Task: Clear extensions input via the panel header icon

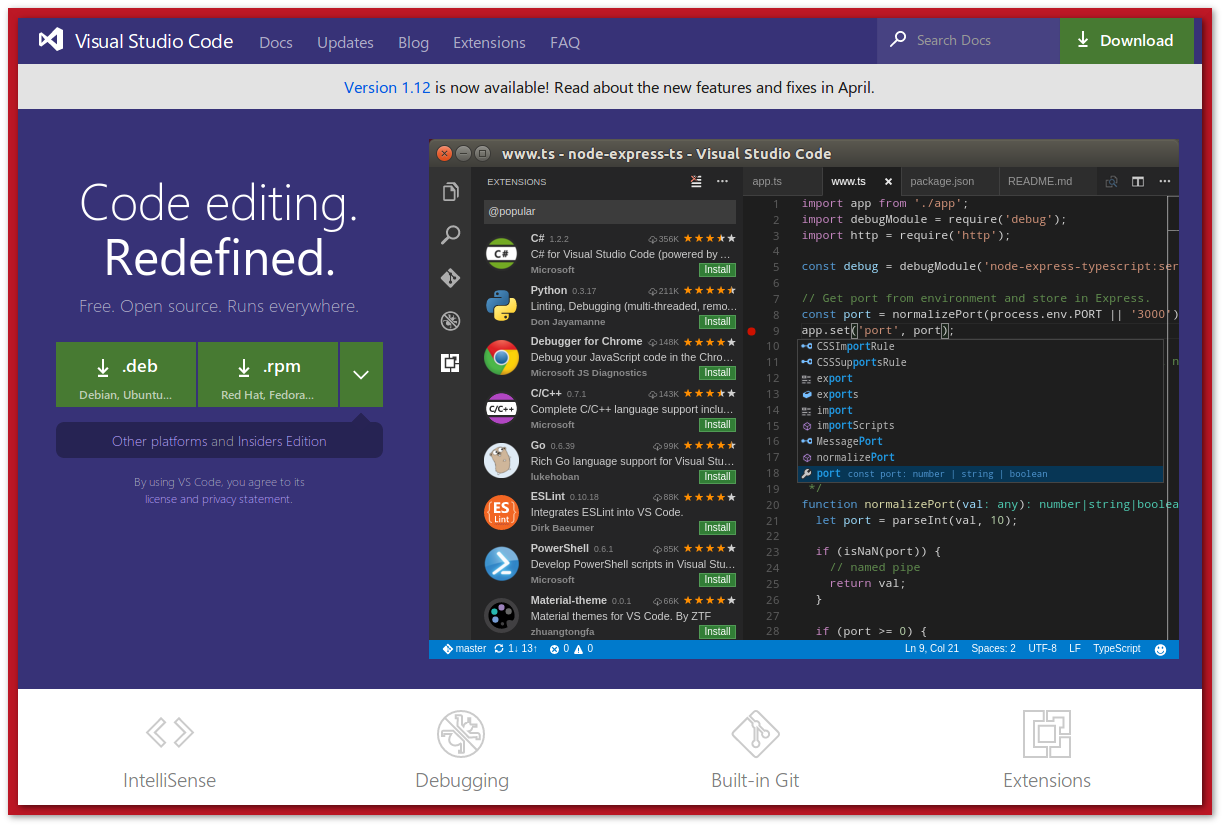Action: click(697, 181)
